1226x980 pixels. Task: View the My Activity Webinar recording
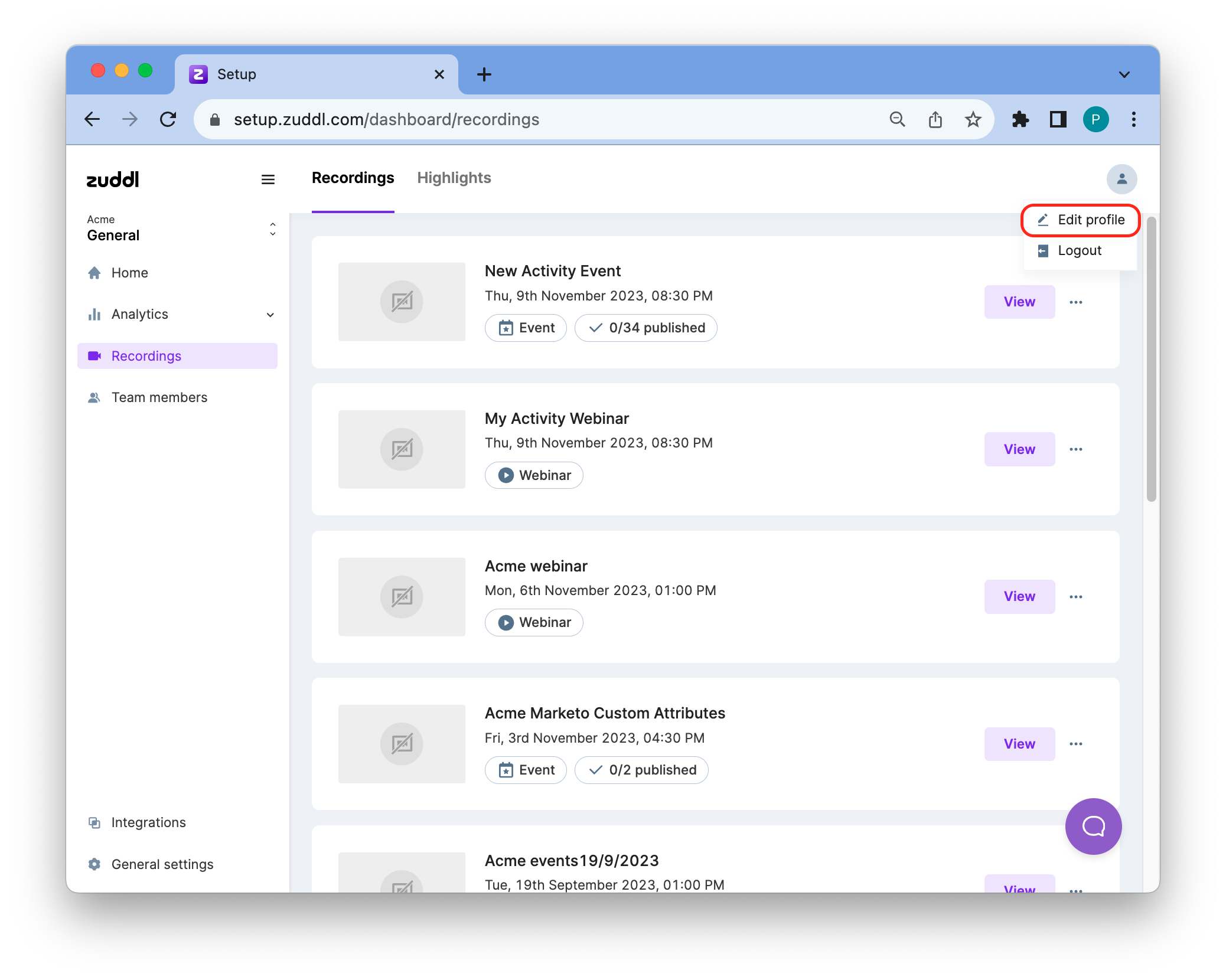point(1019,449)
